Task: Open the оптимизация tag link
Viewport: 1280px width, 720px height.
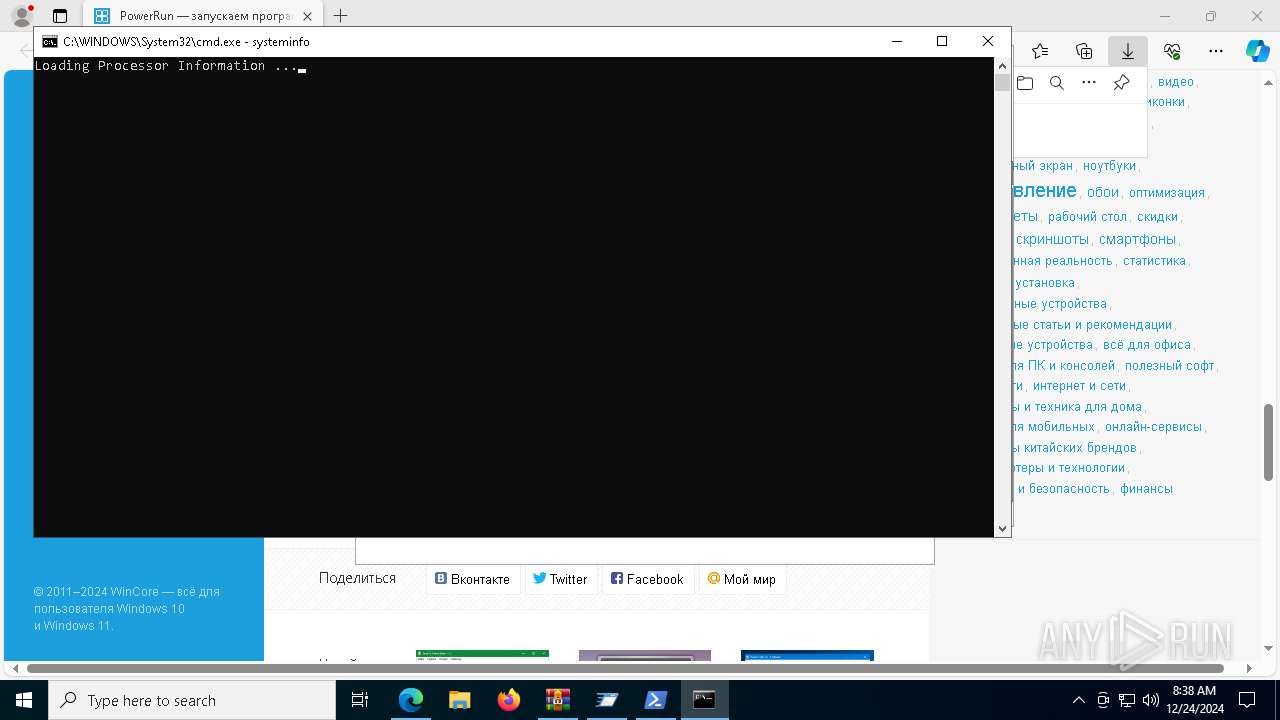Action: [1167, 192]
